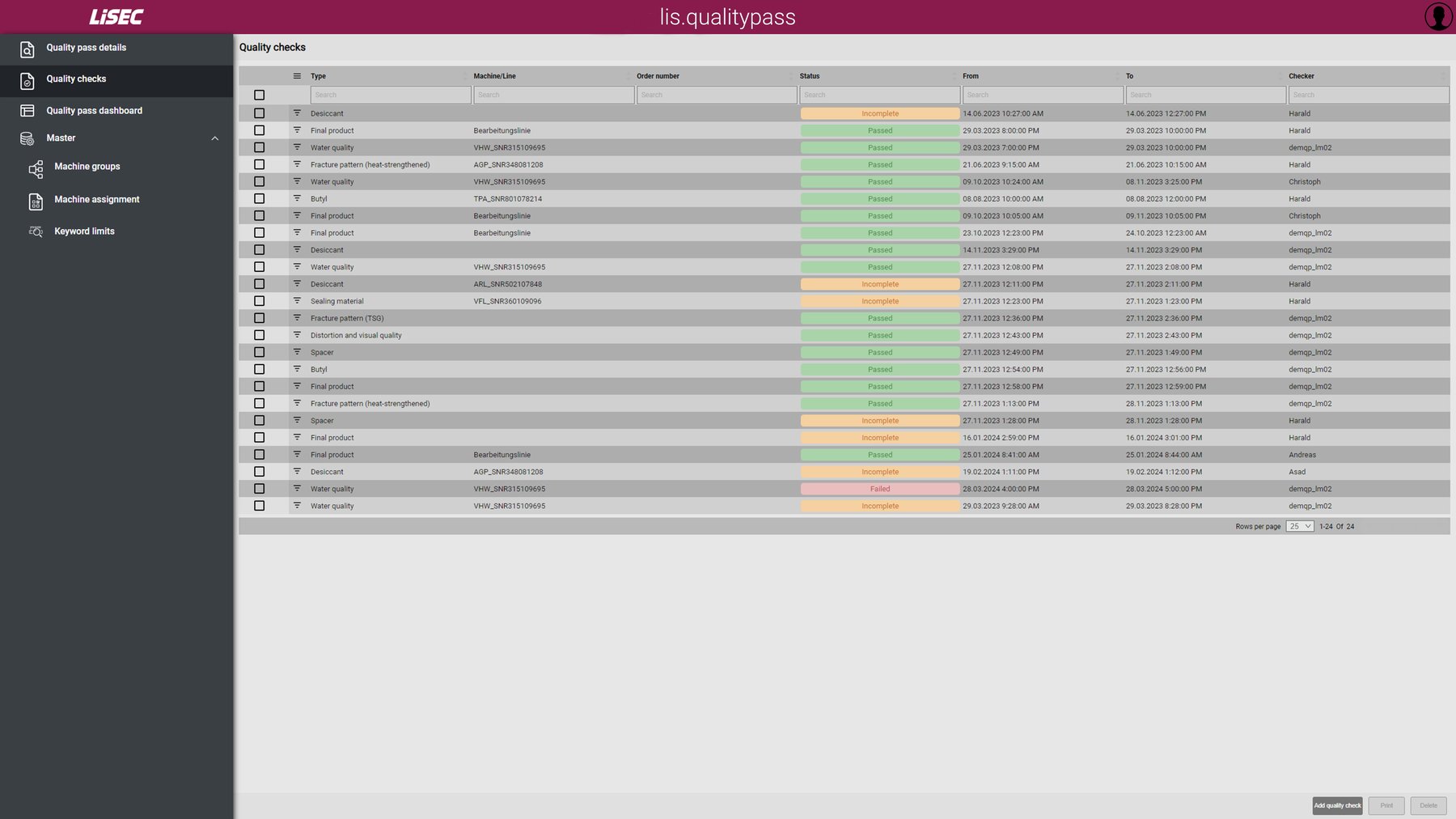
Task: Click the Add quality check button
Action: tap(1336, 805)
